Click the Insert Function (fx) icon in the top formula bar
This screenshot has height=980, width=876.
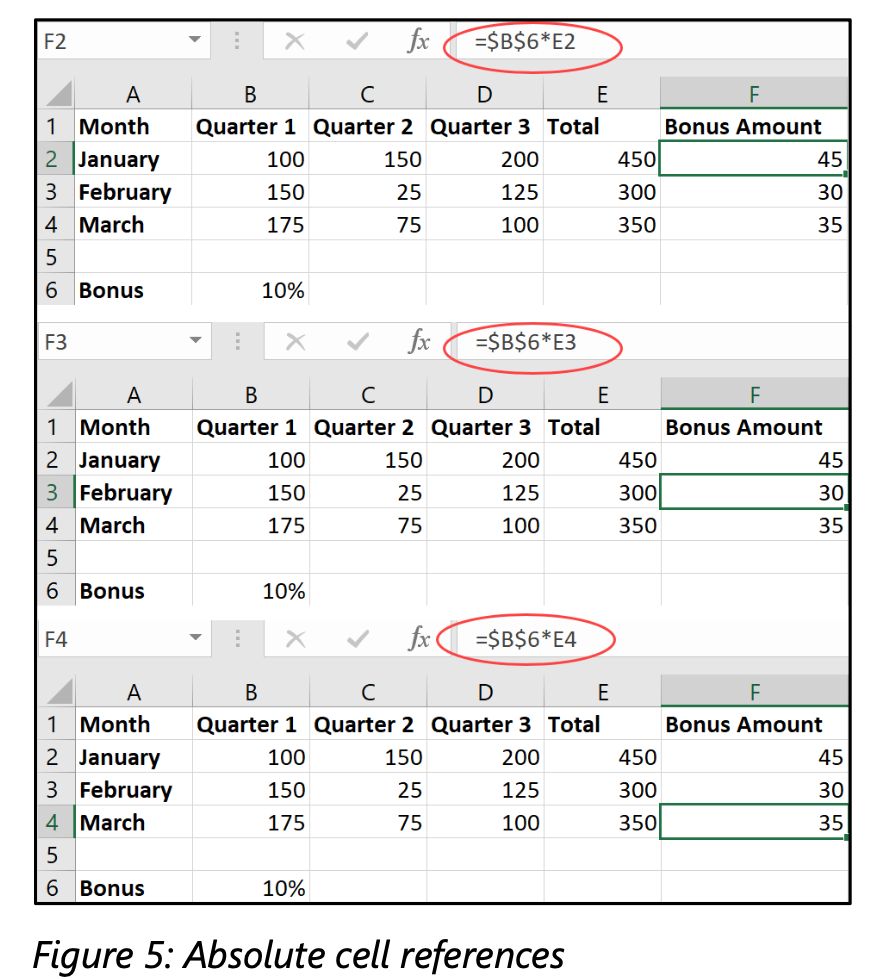(418, 41)
